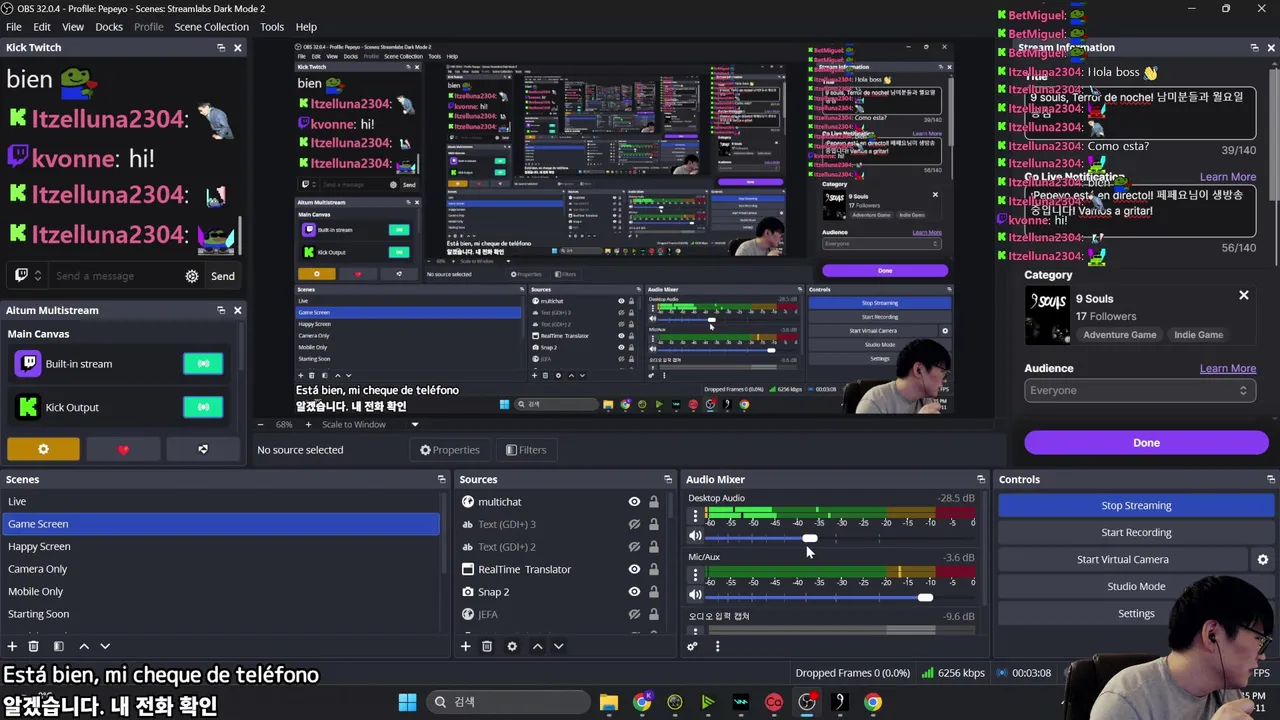1280x720 pixels.
Task: Click purple Done button
Action: (x=1146, y=443)
